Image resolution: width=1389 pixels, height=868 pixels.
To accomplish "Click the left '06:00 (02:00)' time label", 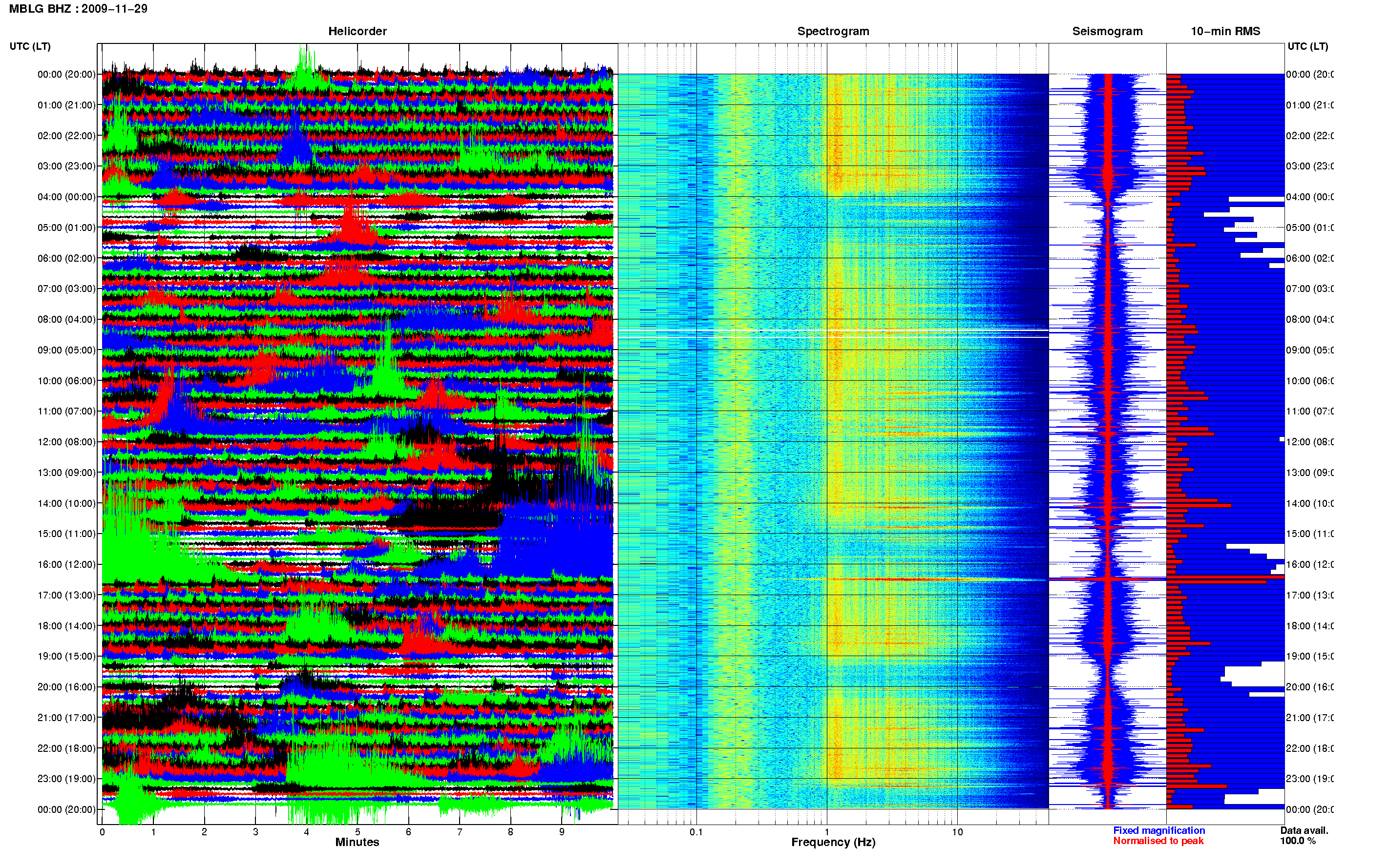I will click(x=66, y=258).
